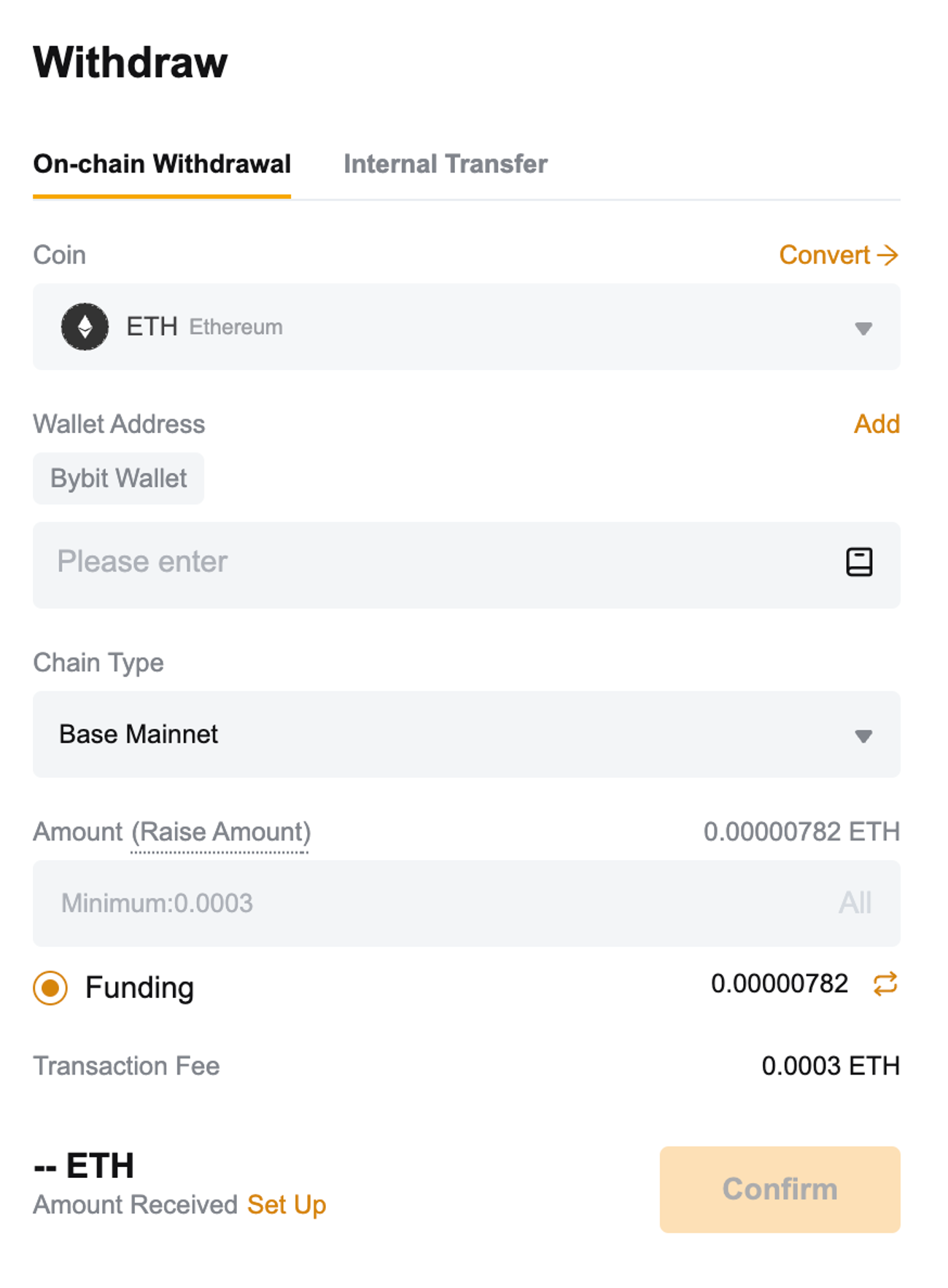This screenshot has height=1288, width=948.
Task: Expand the Coin dropdown arrow
Action: pyautogui.click(x=863, y=329)
